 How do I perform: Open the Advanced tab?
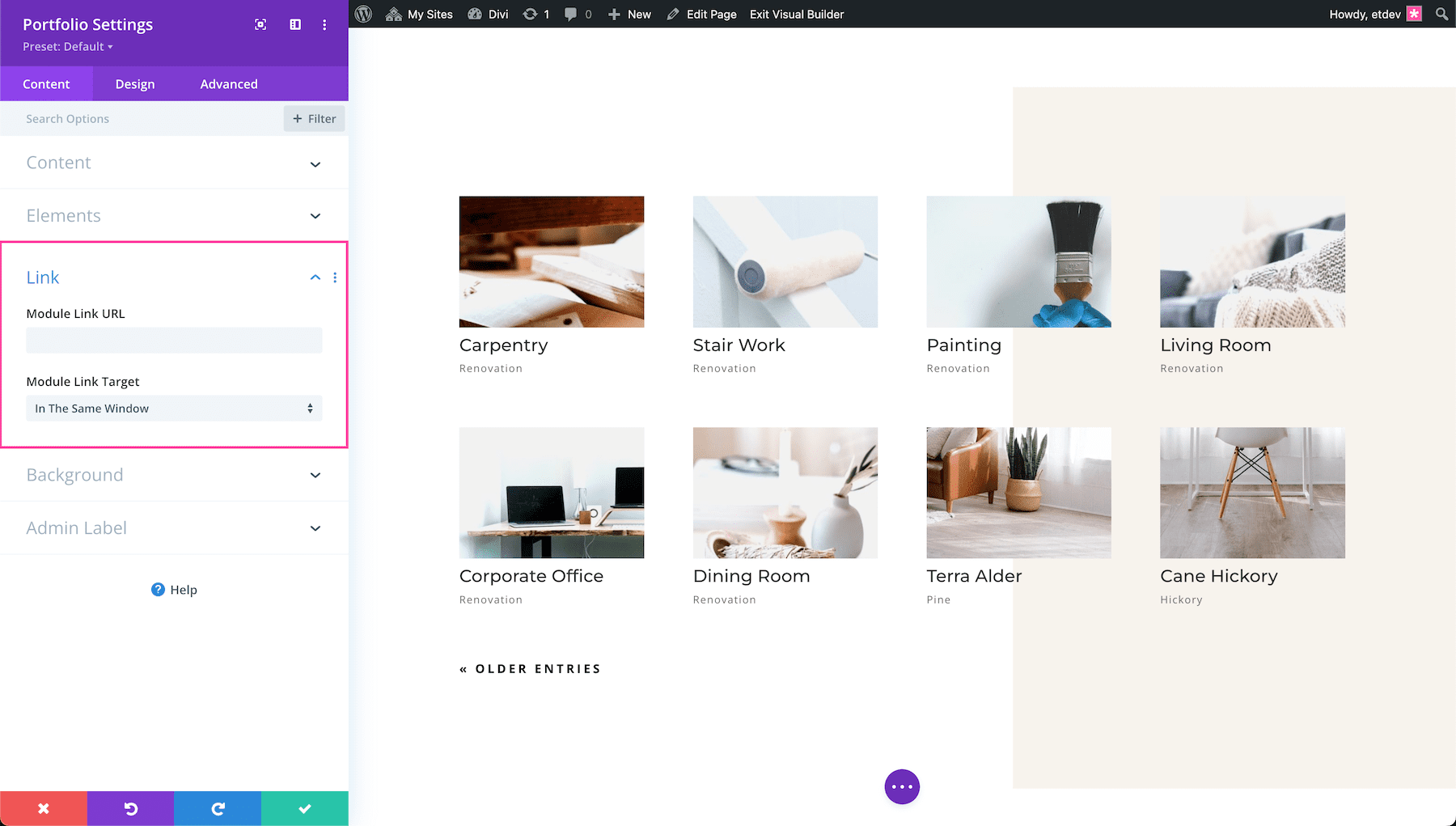click(228, 83)
